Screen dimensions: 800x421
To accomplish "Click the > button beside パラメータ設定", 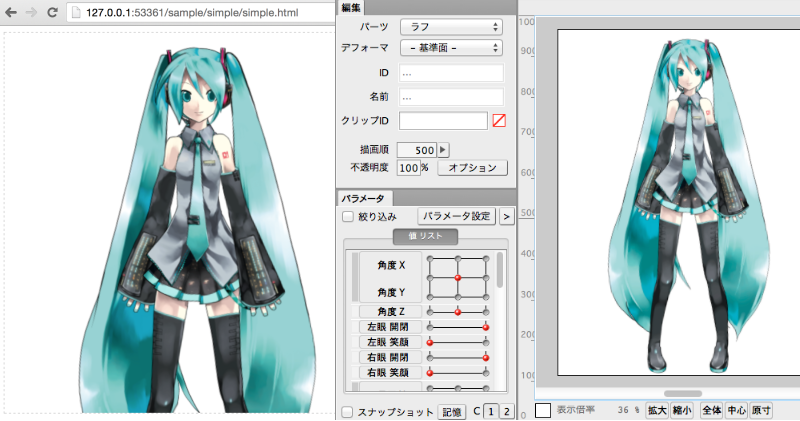I will click(x=506, y=216).
